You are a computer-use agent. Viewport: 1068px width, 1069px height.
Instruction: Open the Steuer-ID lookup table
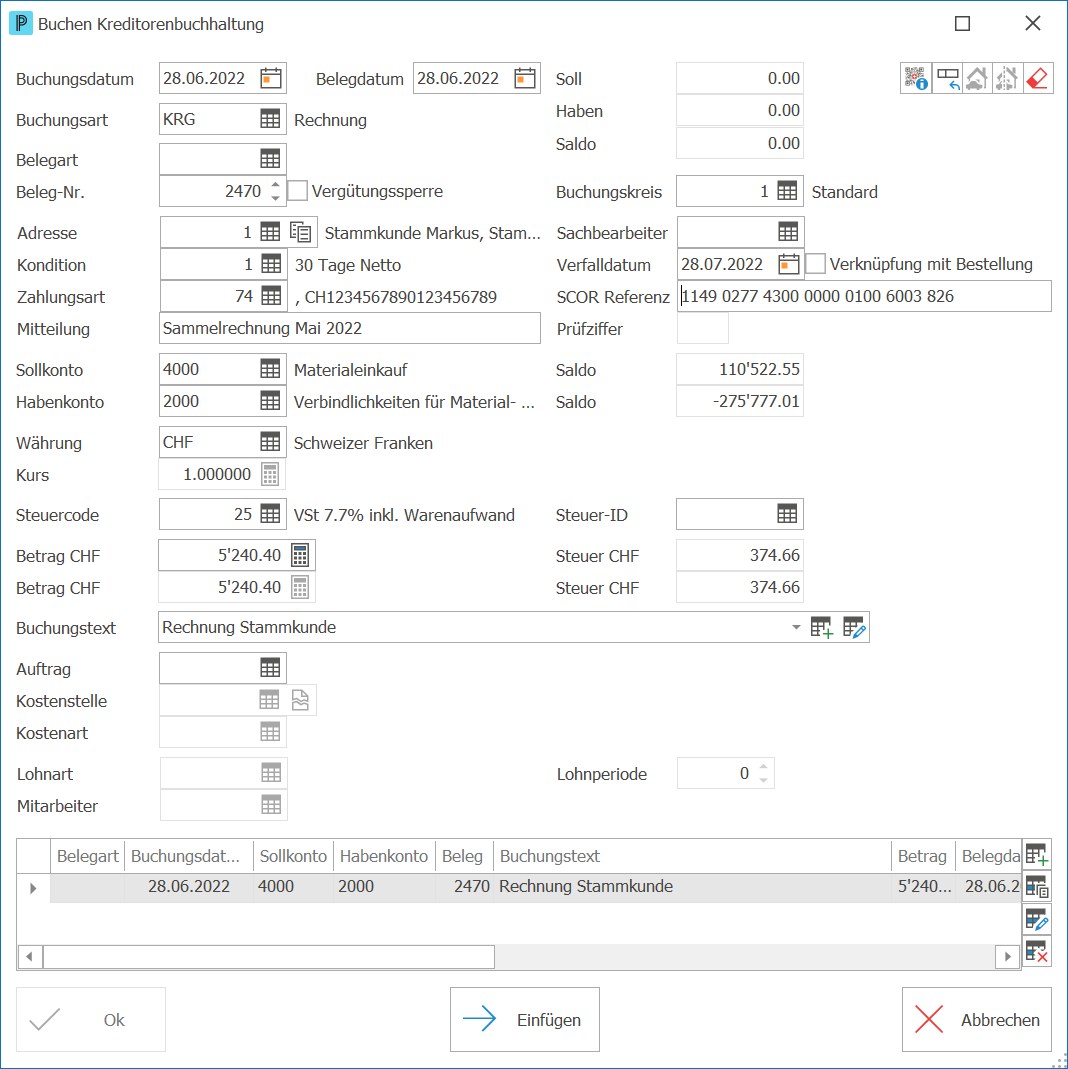point(787,514)
